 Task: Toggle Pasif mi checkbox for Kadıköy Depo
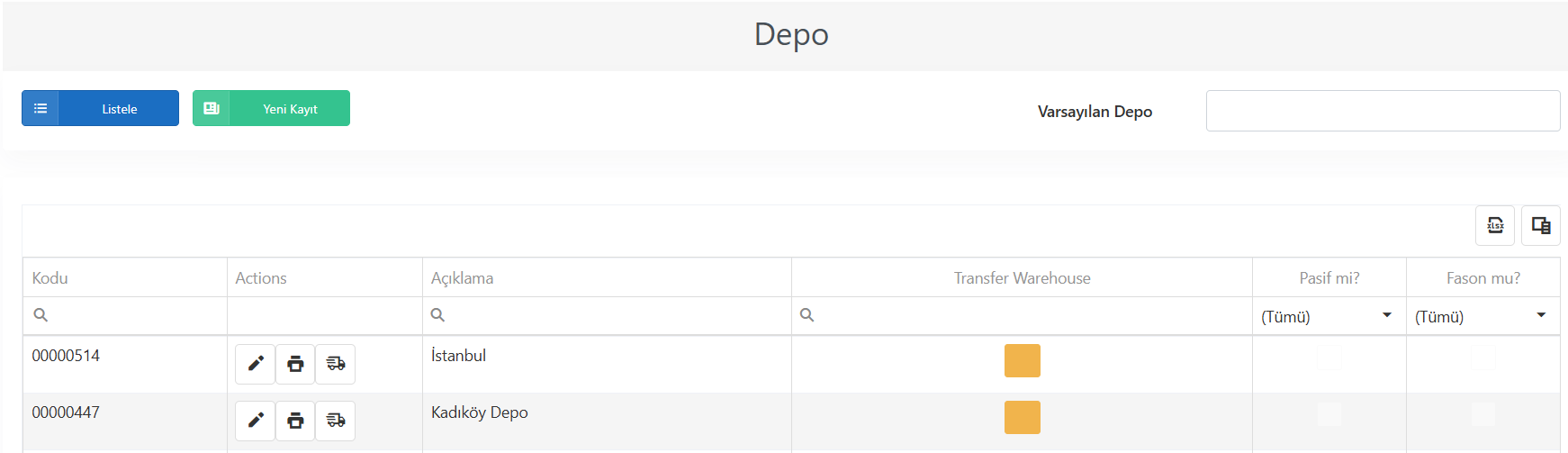(x=1329, y=414)
